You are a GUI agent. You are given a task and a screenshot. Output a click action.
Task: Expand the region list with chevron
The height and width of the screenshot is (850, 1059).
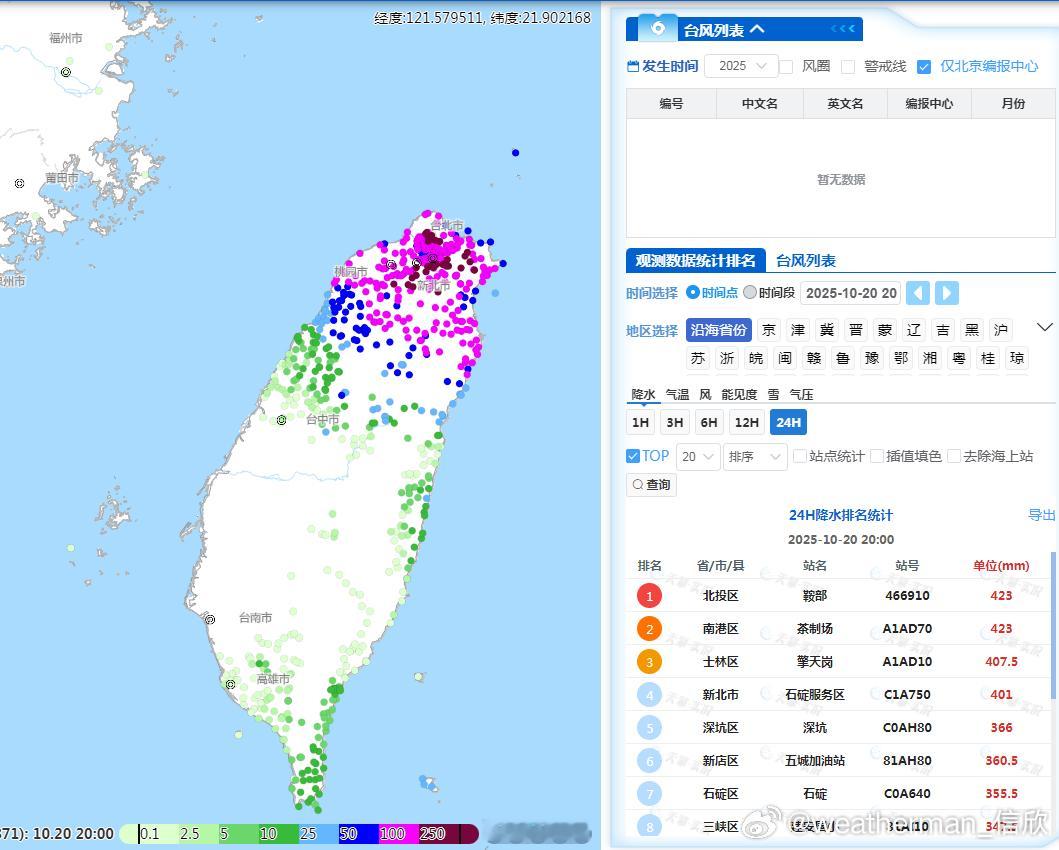[x=1044, y=328]
